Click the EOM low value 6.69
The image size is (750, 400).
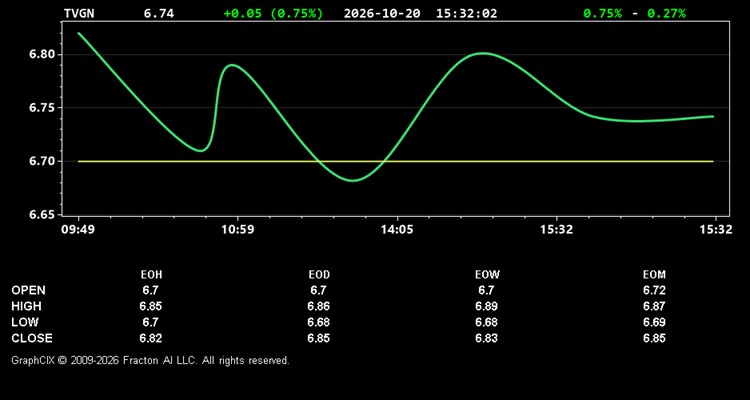click(654, 322)
